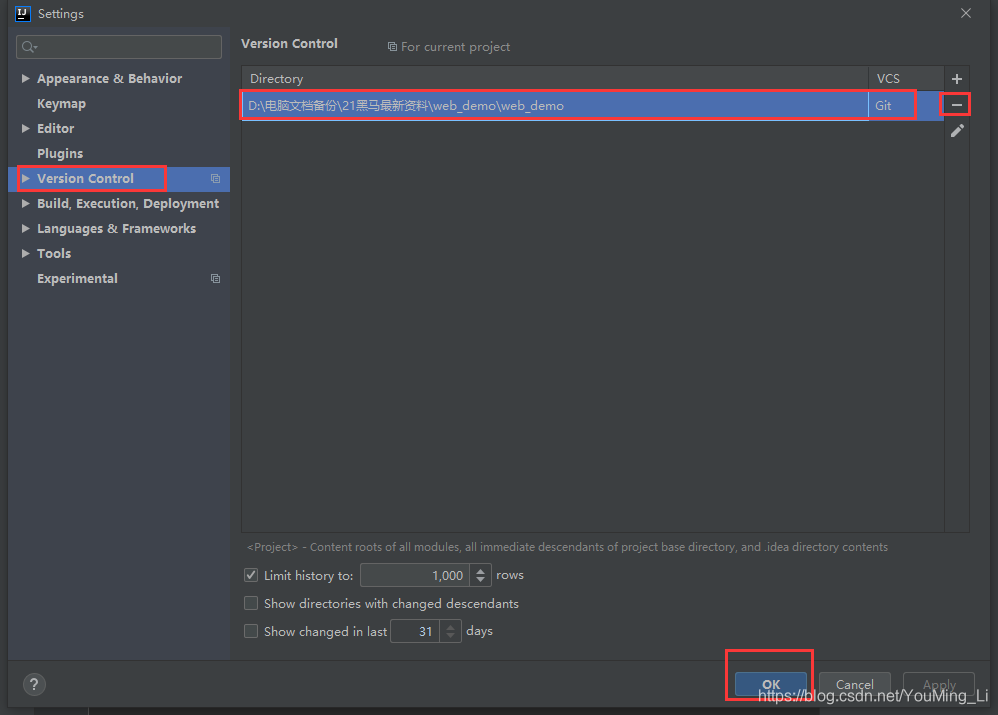Focus the settings search field

119,47
